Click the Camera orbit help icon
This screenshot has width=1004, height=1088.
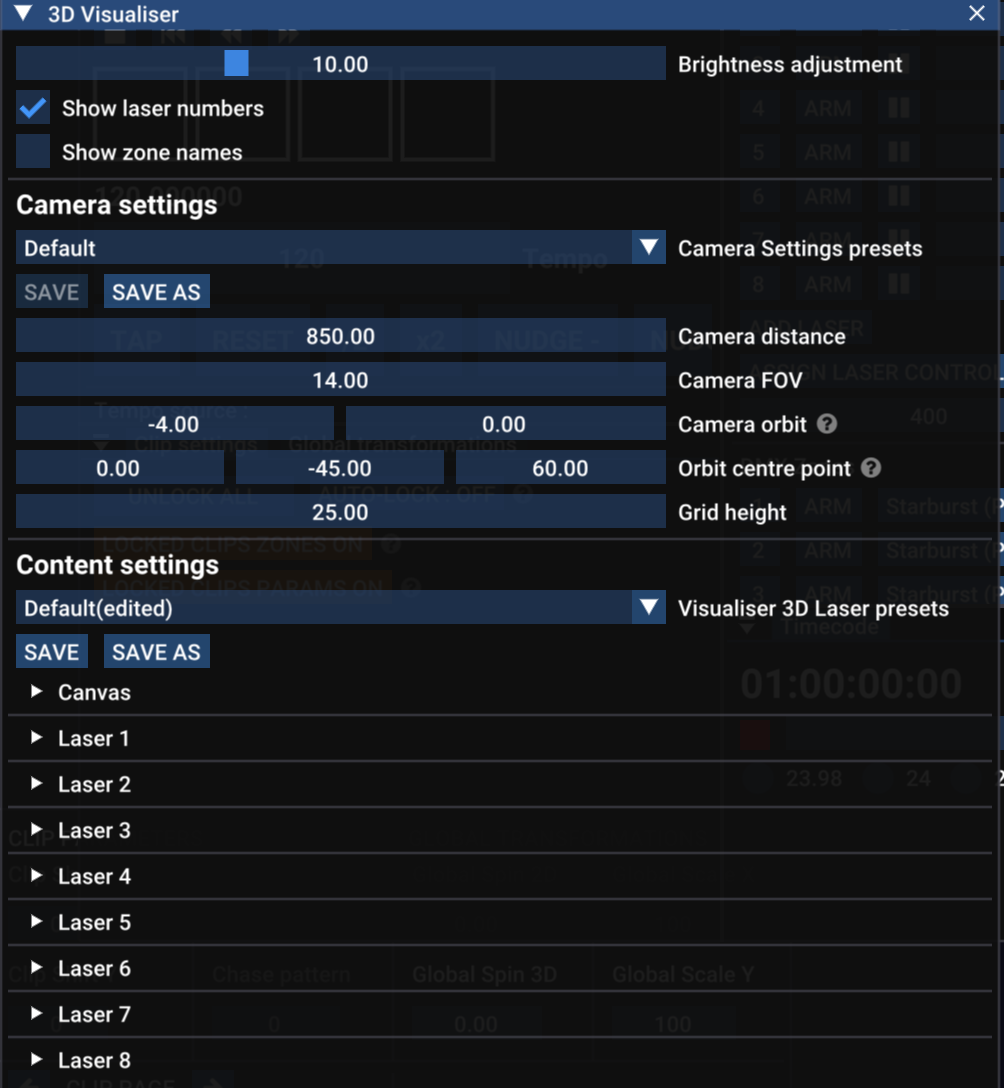tap(826, 424)
